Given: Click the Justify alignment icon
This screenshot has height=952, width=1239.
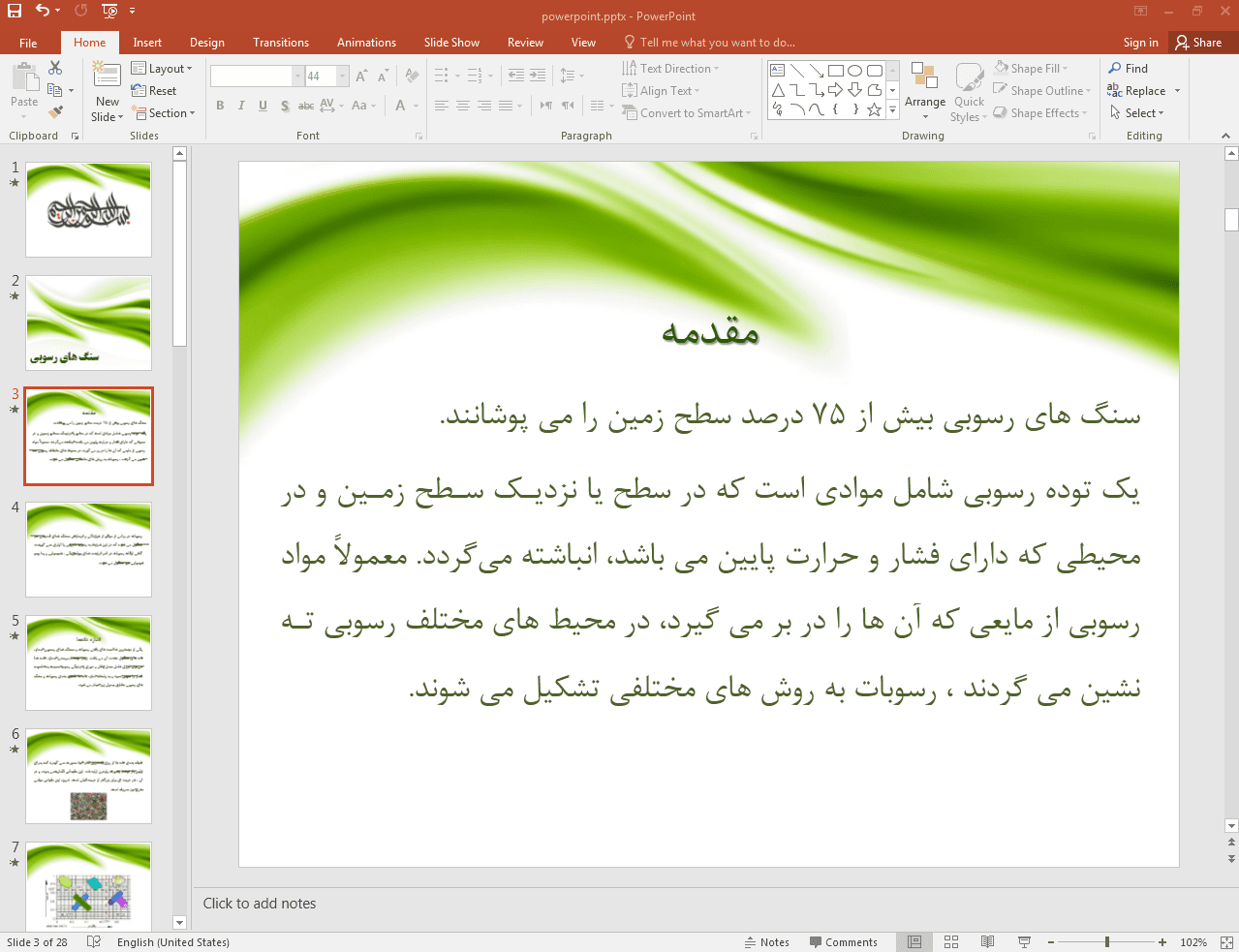Looking at the screenshot, I should click(x=505, y=106).
